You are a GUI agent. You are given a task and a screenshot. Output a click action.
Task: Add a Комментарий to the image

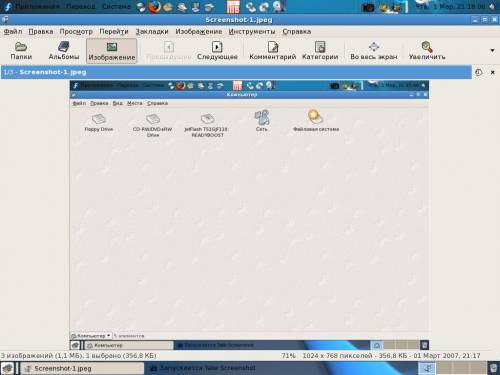coord(273,51)
